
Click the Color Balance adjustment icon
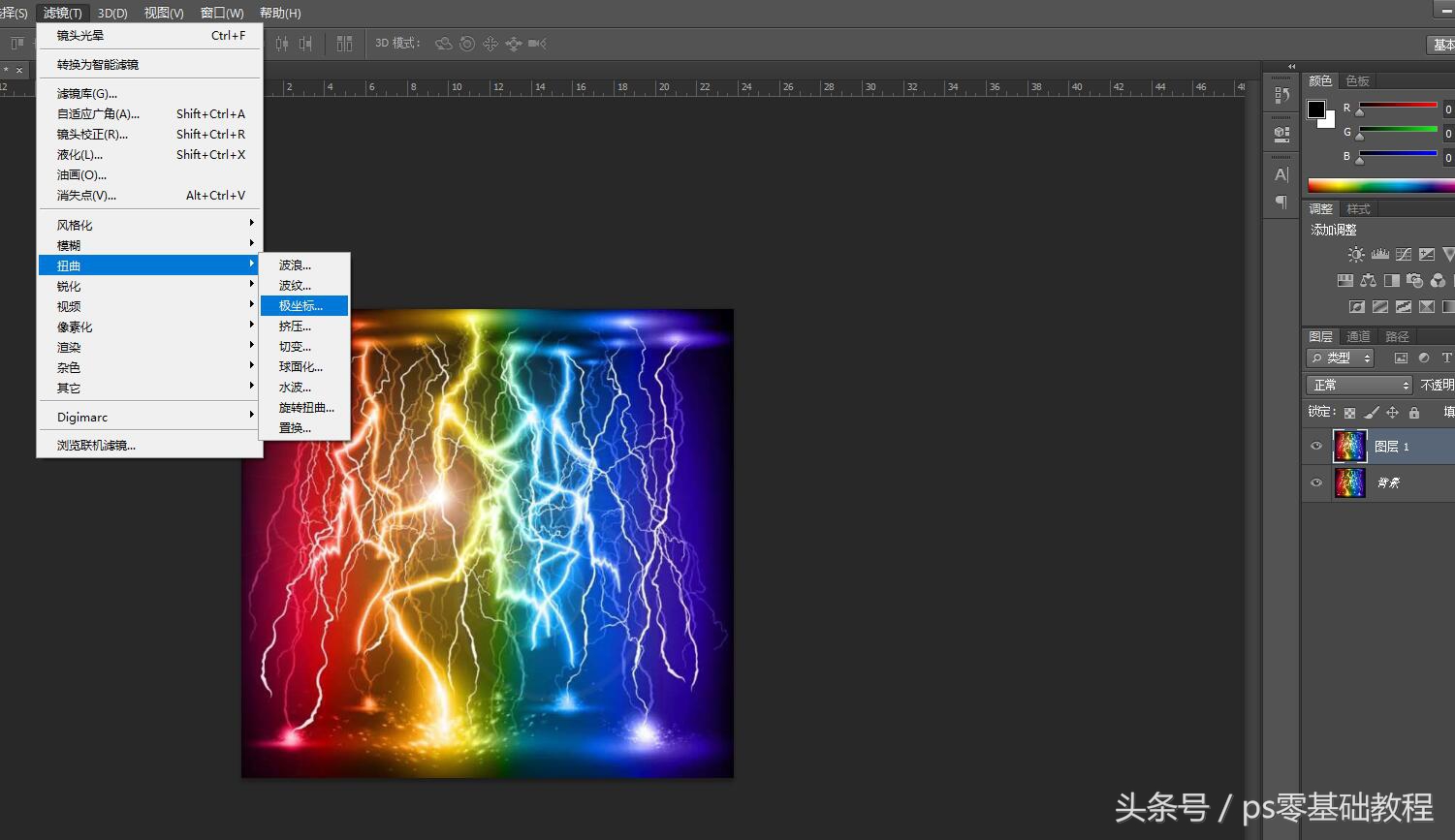pyautogui.click(x=1368, y=281)
